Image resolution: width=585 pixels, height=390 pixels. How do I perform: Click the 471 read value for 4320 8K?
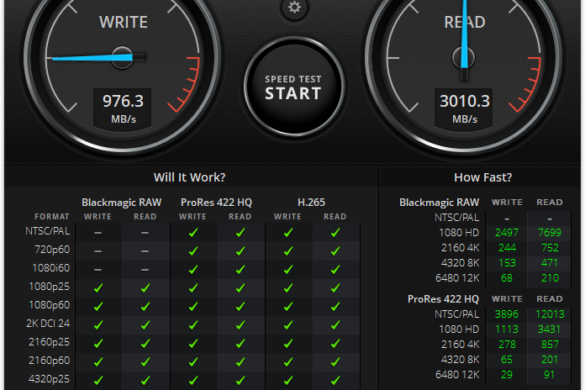point(550,263)
